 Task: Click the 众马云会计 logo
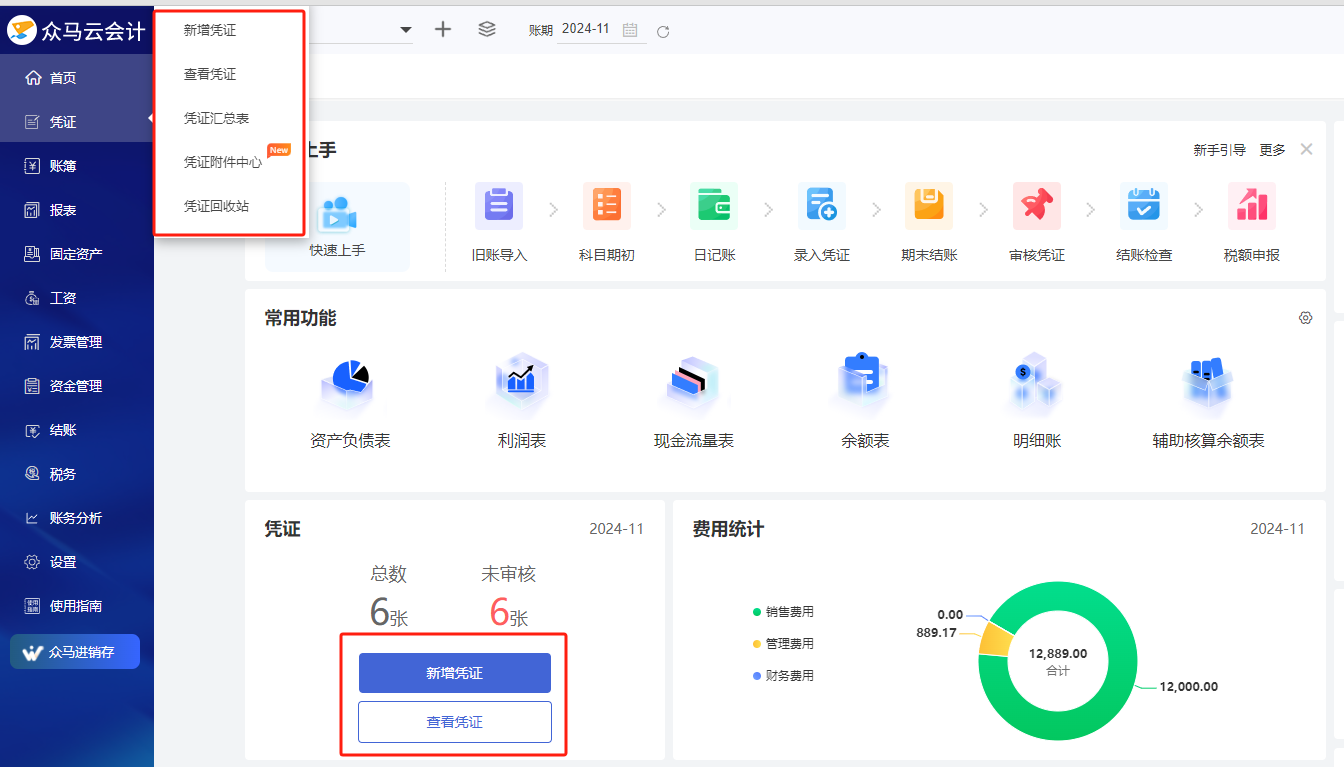77,31
